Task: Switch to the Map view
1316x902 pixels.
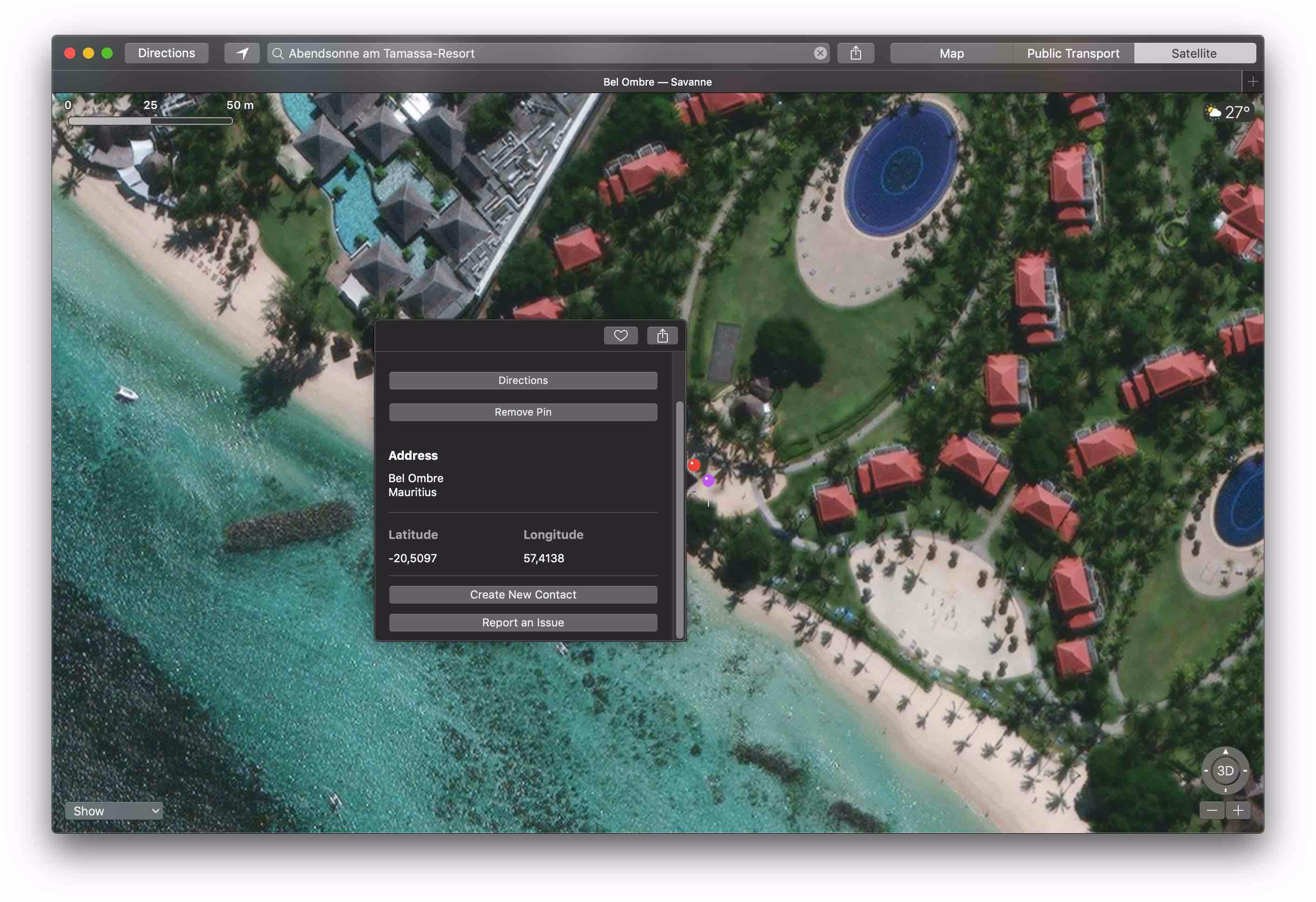Action: click(951, 53)
